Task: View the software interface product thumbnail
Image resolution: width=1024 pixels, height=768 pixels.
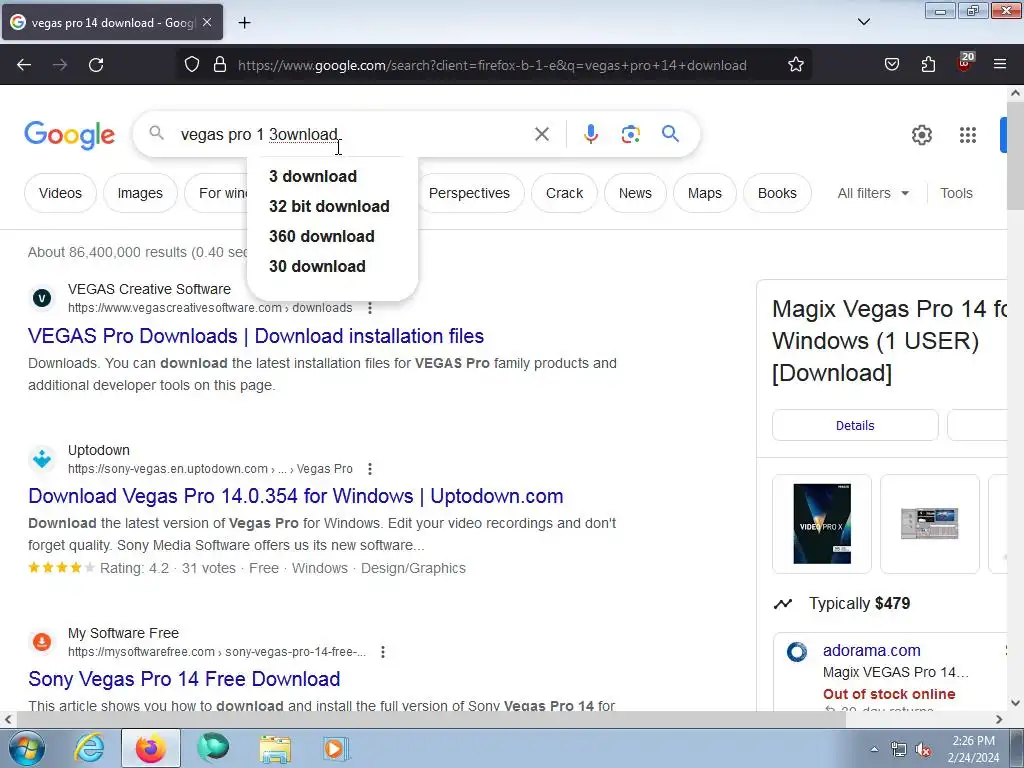Action: pos(930,524)
